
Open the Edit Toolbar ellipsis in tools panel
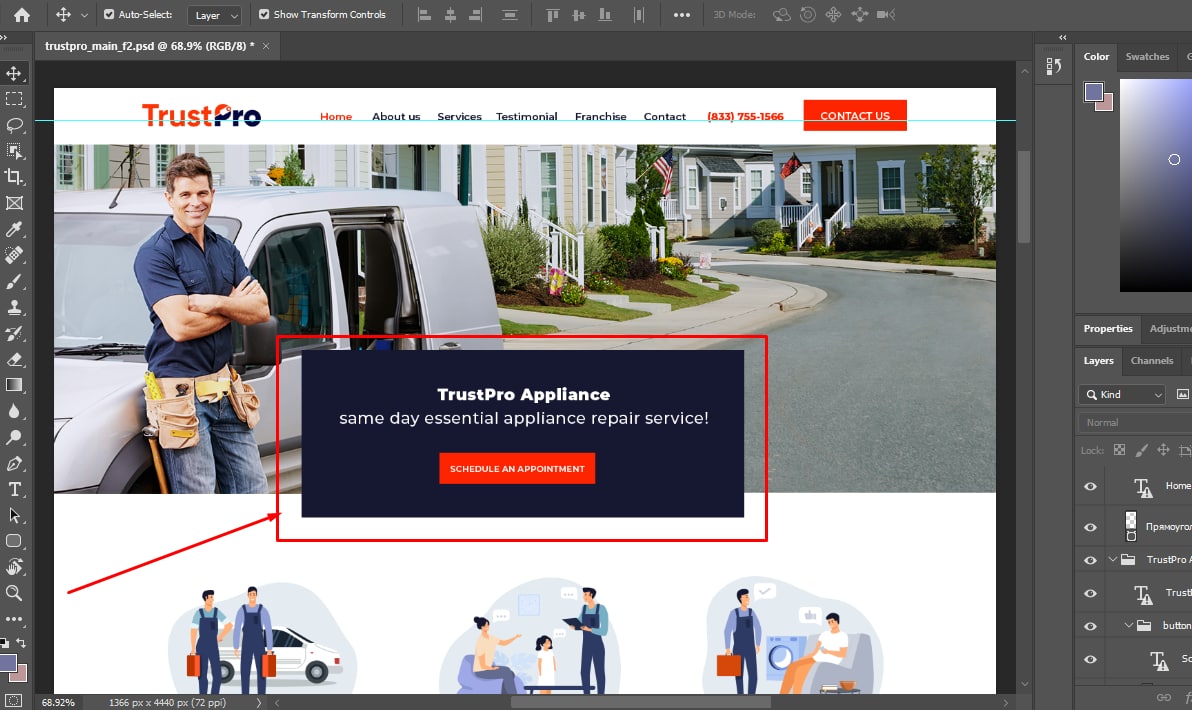(14, 619)
